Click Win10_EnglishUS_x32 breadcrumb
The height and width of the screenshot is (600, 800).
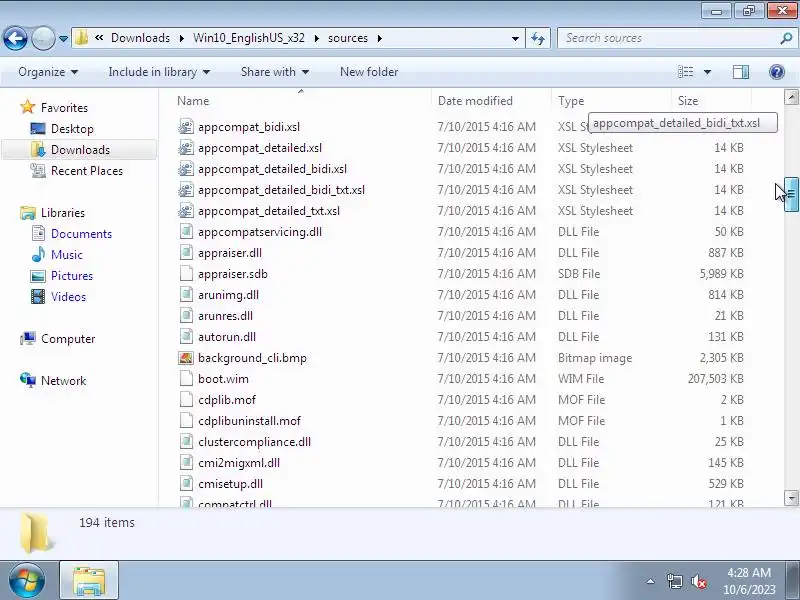[248, 38]
